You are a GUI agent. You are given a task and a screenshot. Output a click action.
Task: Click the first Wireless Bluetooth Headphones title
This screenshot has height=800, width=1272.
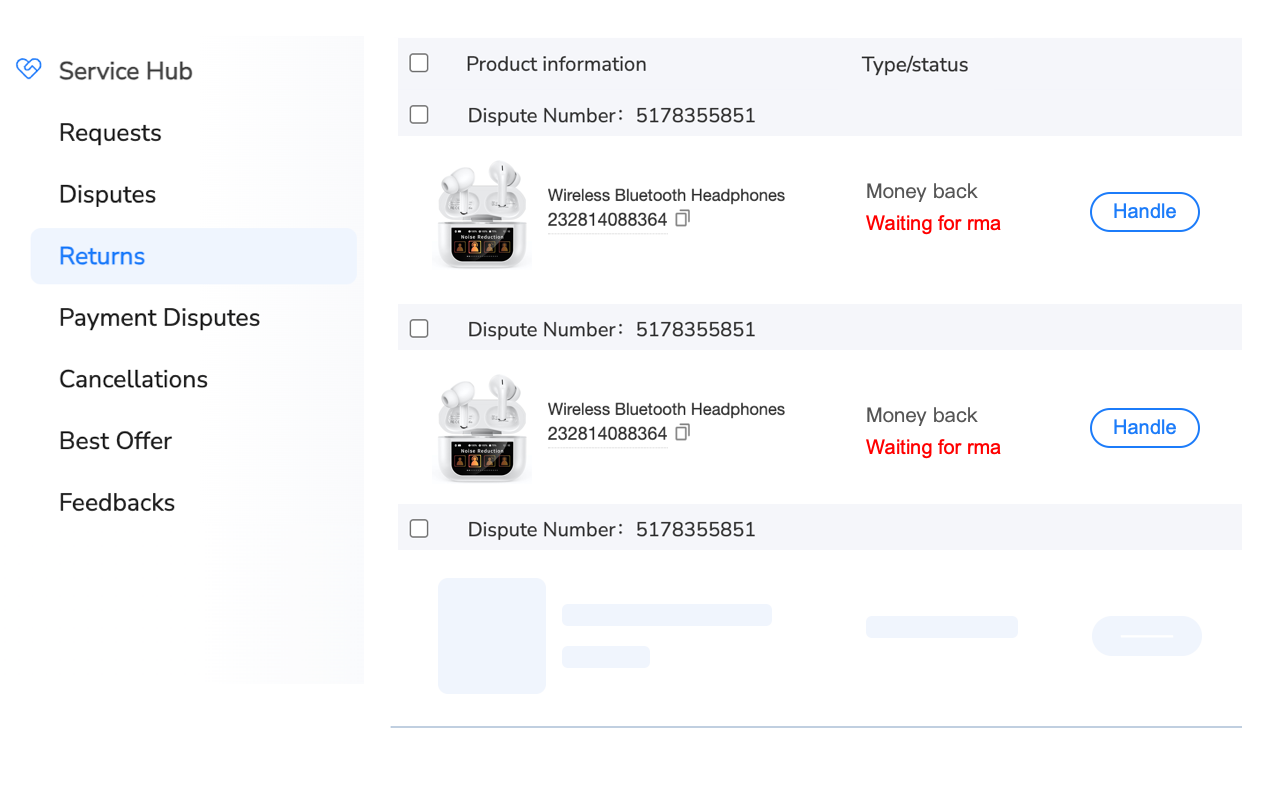point(666,195)
